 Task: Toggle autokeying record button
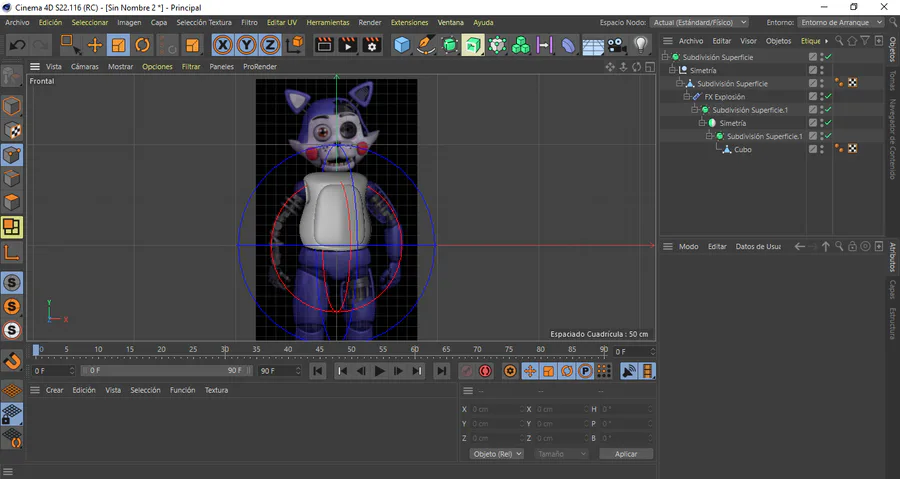click(x=486, y=371)
